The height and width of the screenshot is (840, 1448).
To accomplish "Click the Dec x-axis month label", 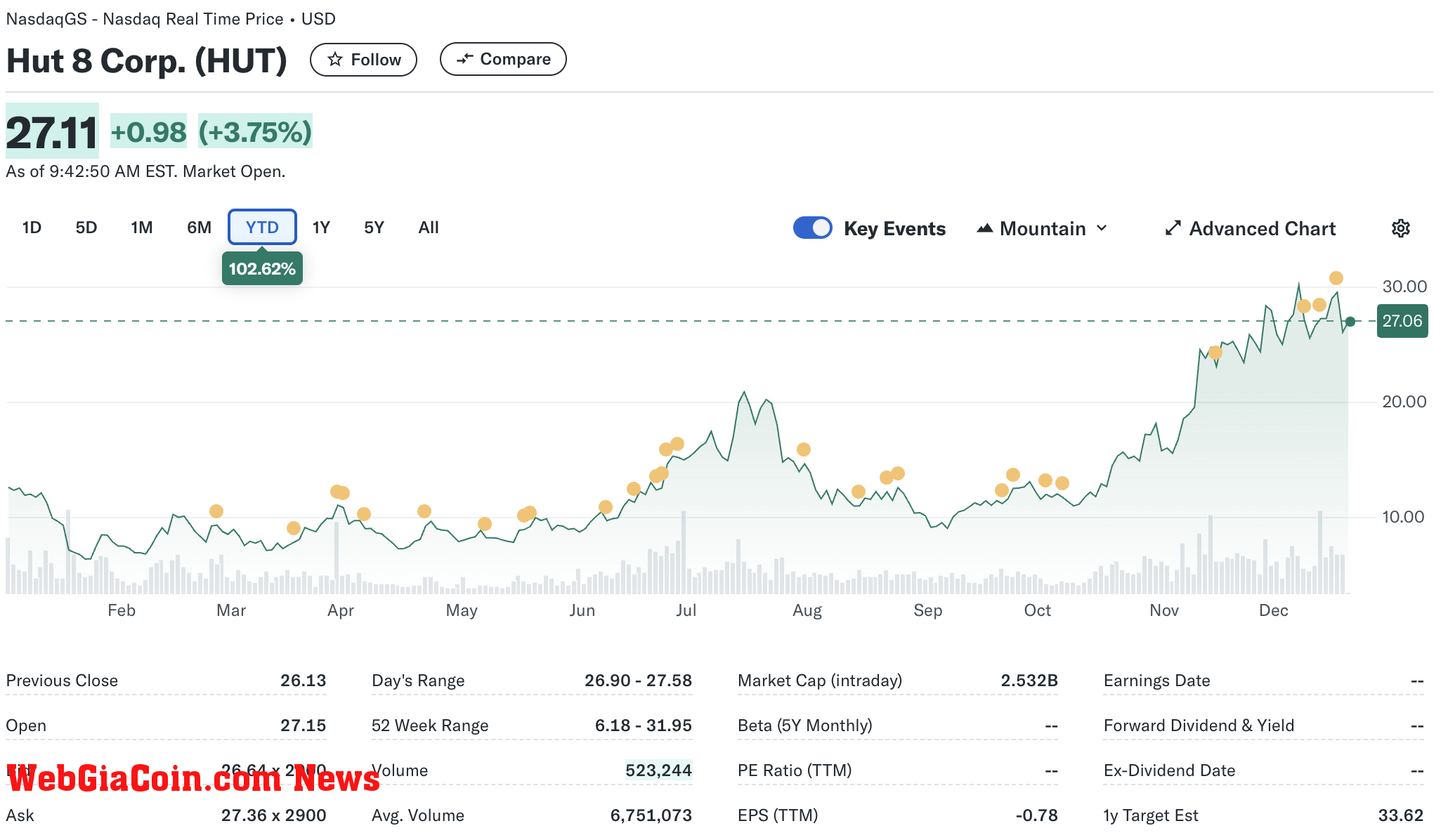I will pyautogui.click(x=1274, y=610).
